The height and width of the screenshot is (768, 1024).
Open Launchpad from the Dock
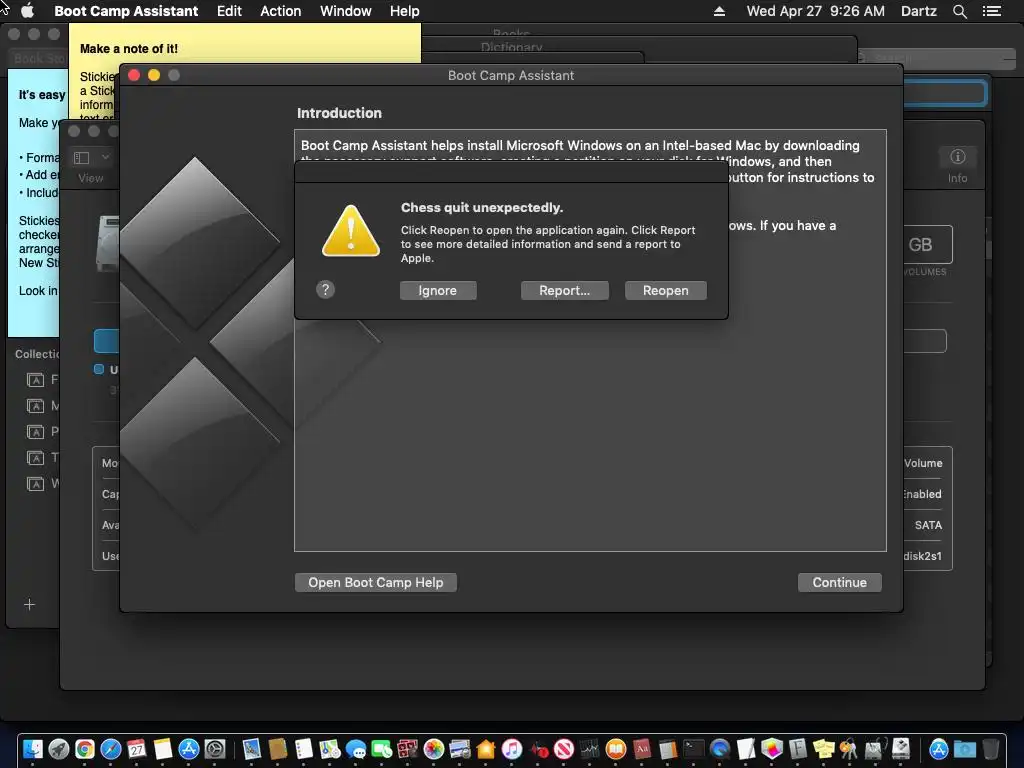(59, 748)
